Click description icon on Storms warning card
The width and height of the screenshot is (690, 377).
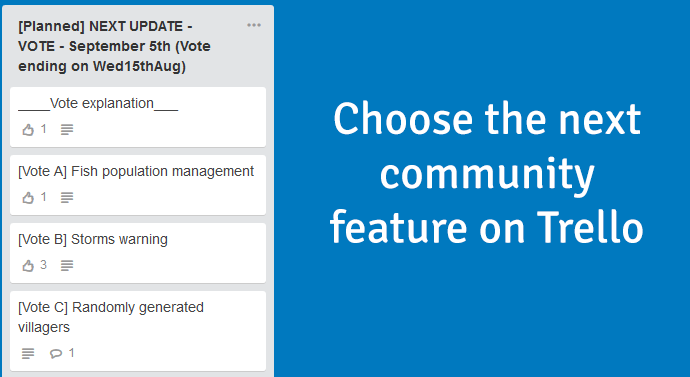pos(67,266)
